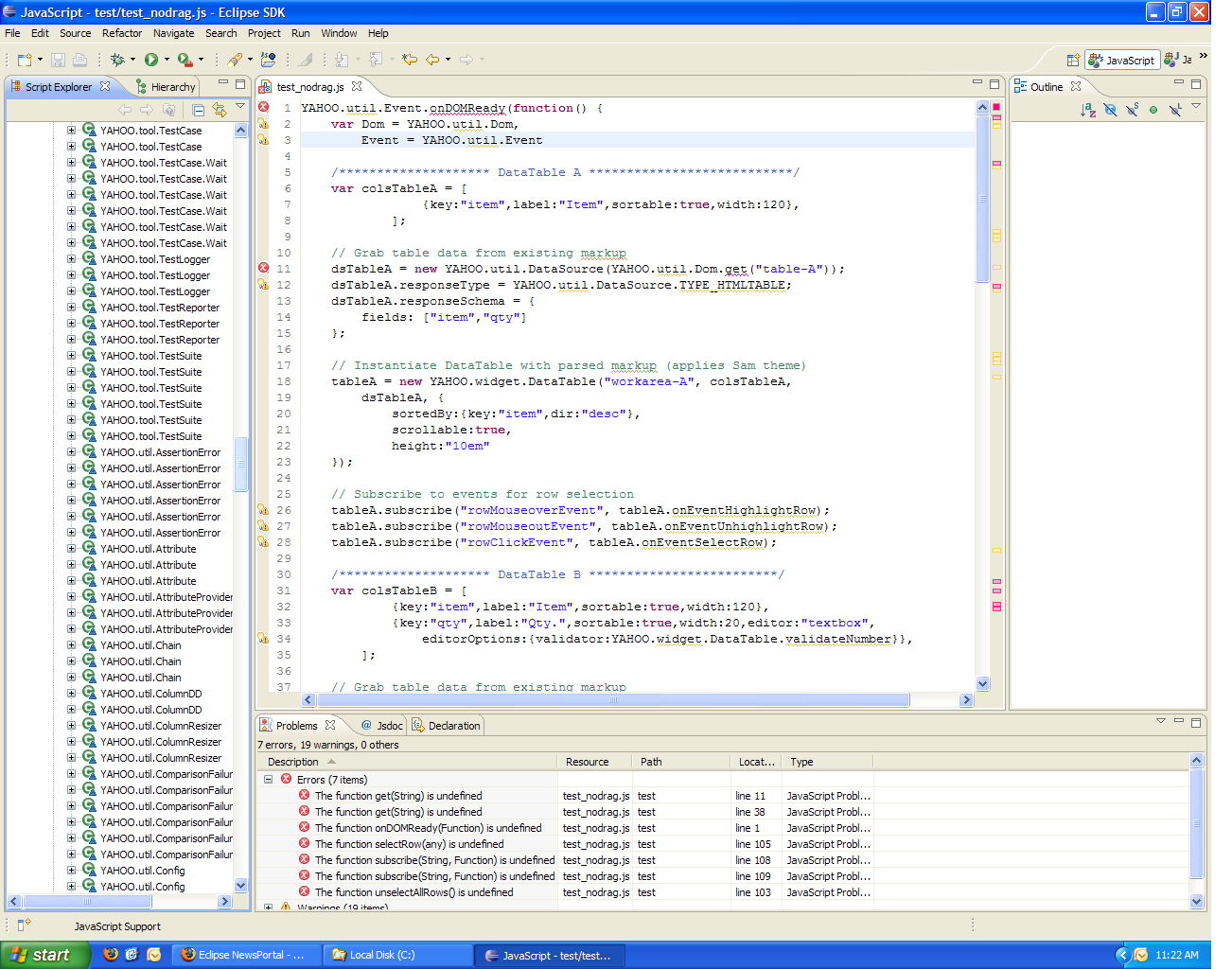Screen dimensions: 1232x969
Task: Open the Problems view menu triangle
Action: [x=1161, y=721]
